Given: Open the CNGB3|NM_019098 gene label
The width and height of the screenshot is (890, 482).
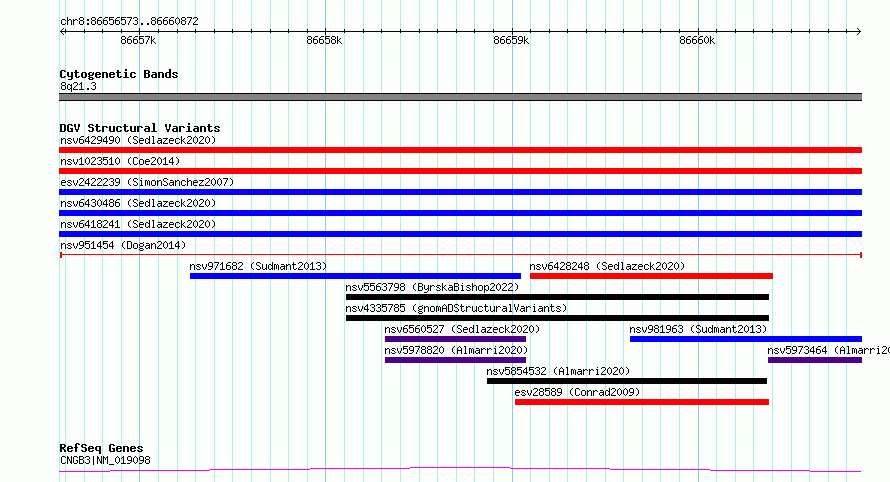Looking at the screenshot, I should [106, 460].
